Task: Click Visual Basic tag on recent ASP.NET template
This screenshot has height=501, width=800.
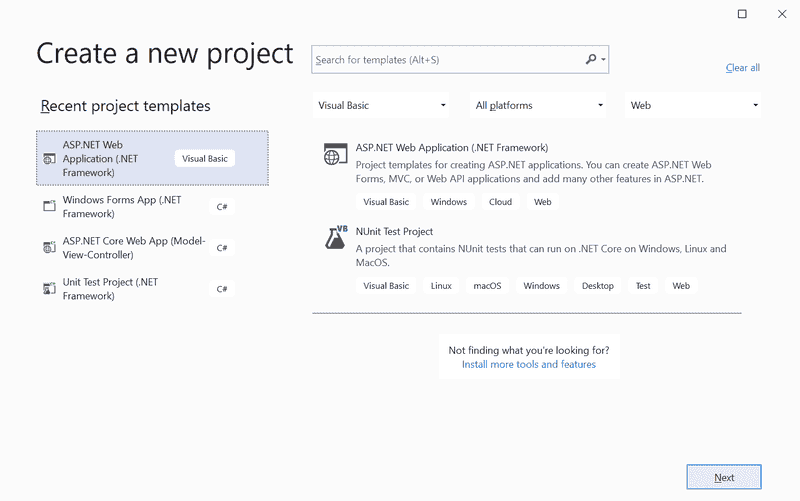Action: pos(205,159)
